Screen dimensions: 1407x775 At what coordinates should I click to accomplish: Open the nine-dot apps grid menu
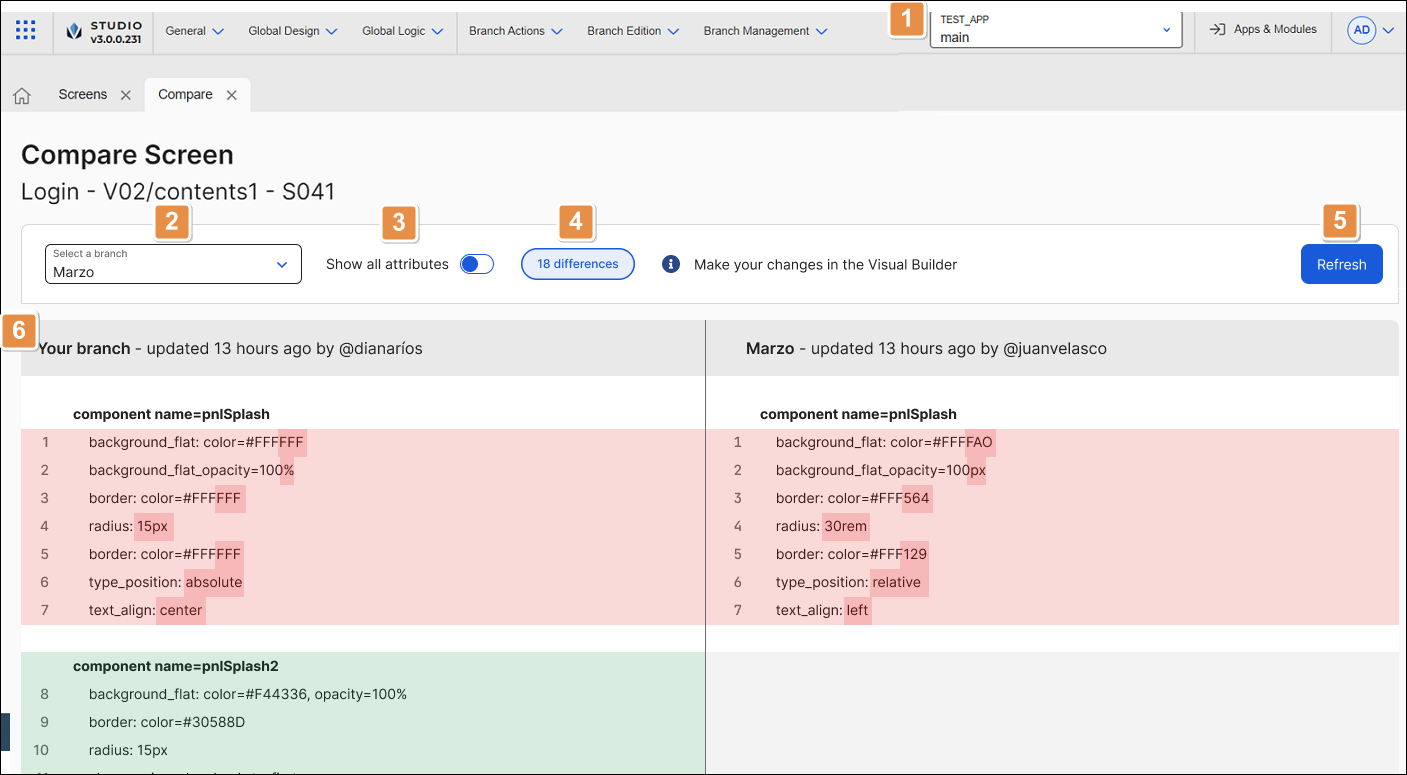tap(26, 30)
